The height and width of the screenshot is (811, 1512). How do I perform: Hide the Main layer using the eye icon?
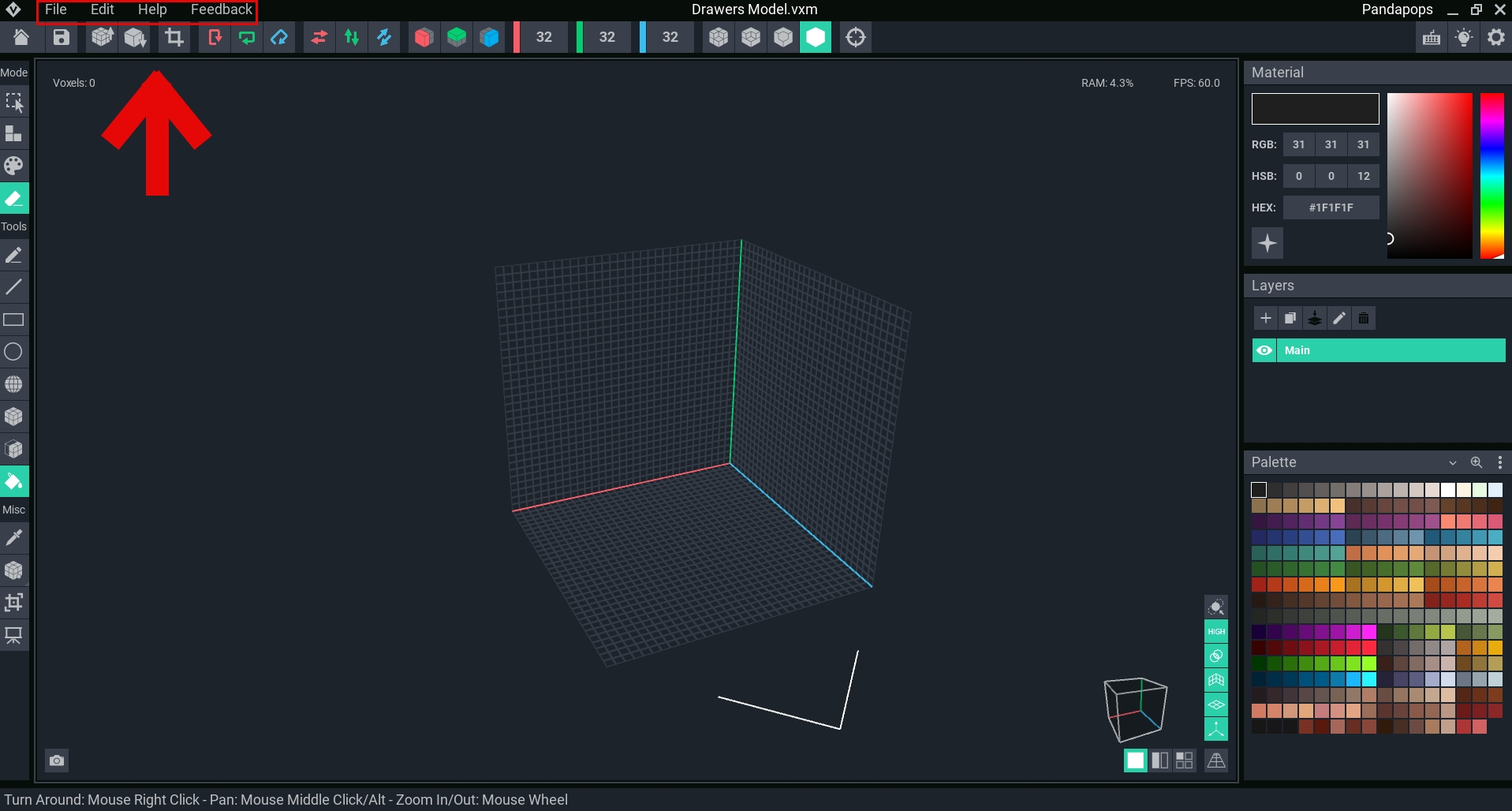[x=1264, y=350]
